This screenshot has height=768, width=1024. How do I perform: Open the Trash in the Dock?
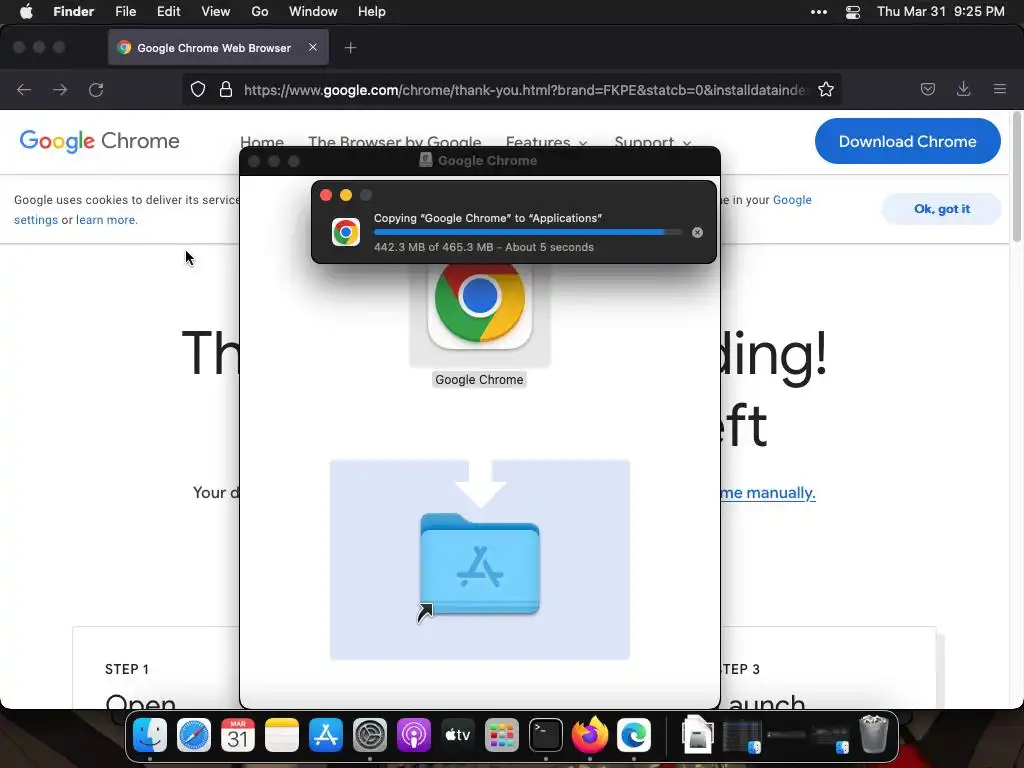click(x=873, y=735)
